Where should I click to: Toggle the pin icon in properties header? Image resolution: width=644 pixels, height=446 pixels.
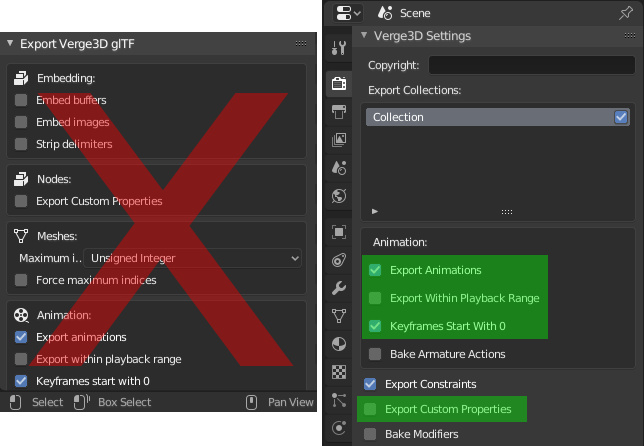[626, 13]
